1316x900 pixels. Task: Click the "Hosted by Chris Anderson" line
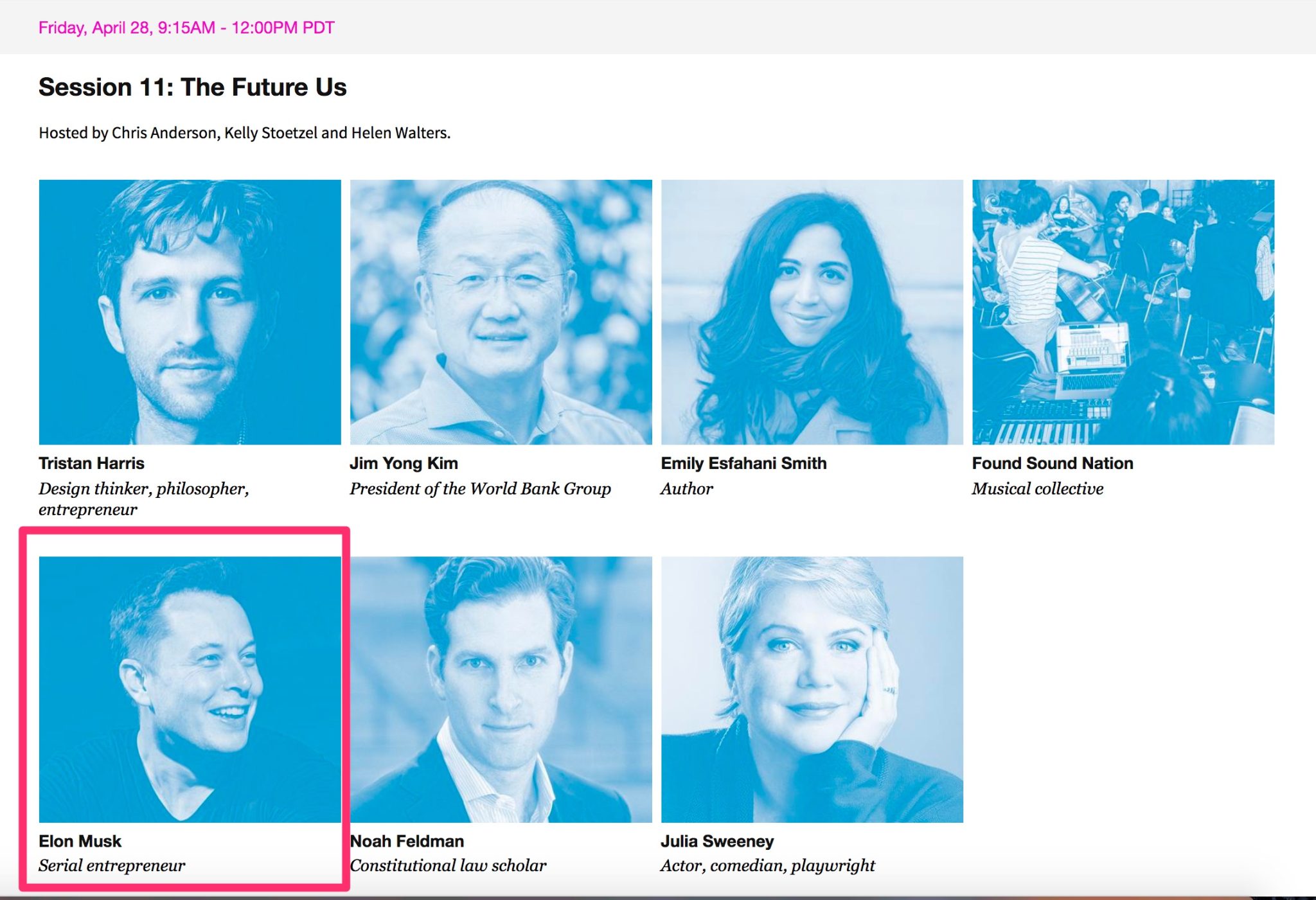click(x=244, y=133)
